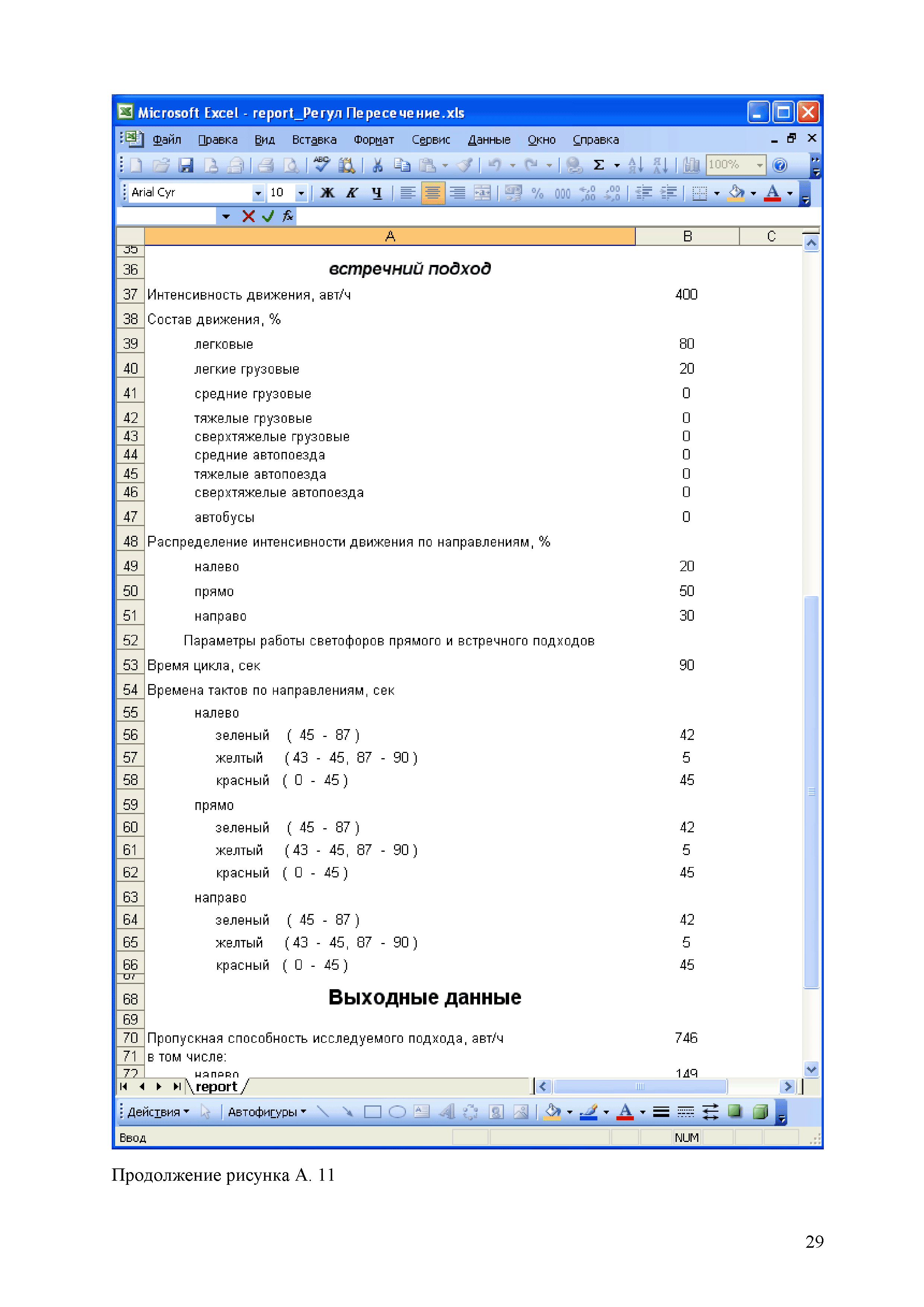Click the AutoSum sigma icon

pyautogui.click(x=598, y=165)
